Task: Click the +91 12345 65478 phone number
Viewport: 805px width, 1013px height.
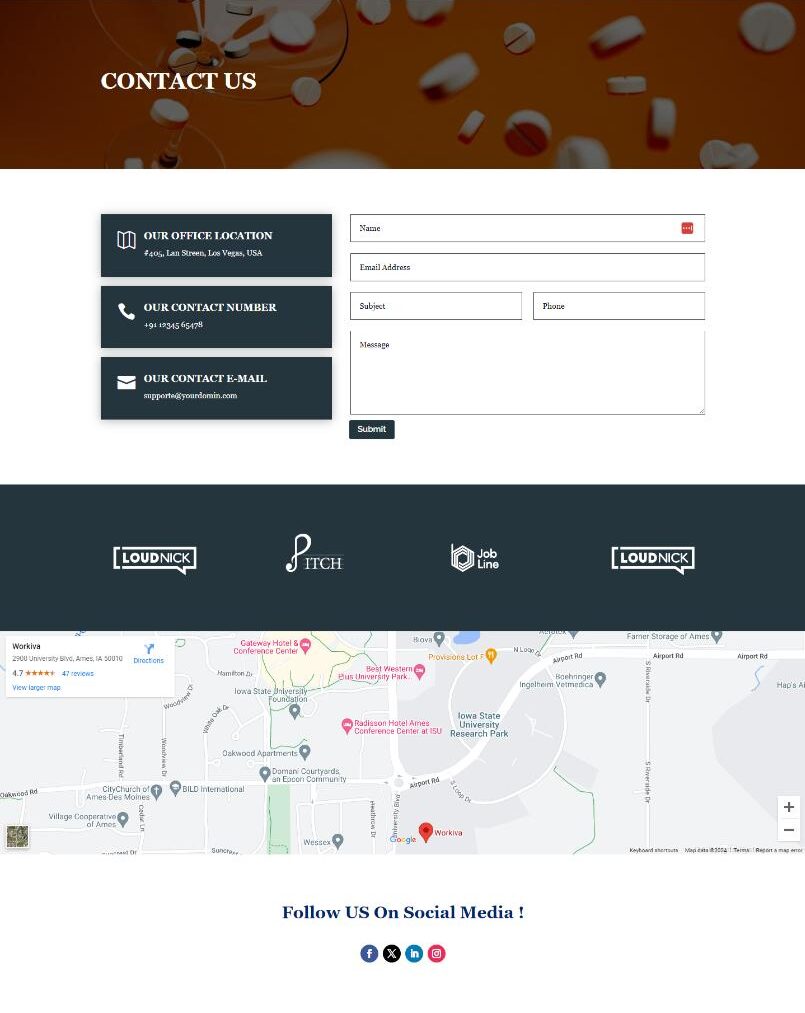Action: pos(173,324)
